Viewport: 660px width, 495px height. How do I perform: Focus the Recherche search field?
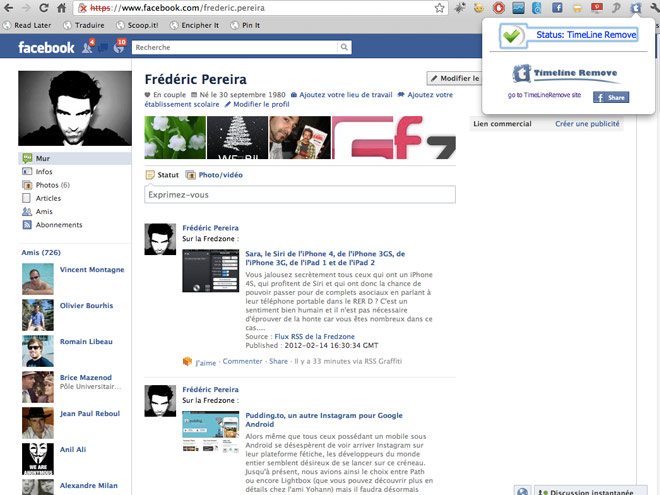[x=235, y=47]
